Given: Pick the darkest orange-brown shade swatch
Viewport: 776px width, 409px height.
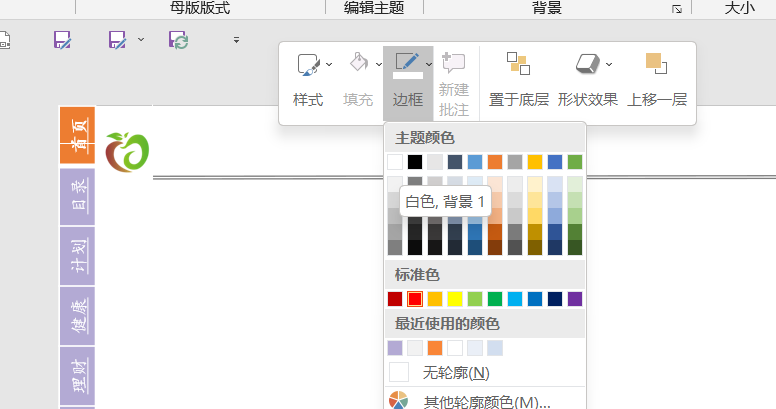Looking at the screenshot, I should 495,248.
